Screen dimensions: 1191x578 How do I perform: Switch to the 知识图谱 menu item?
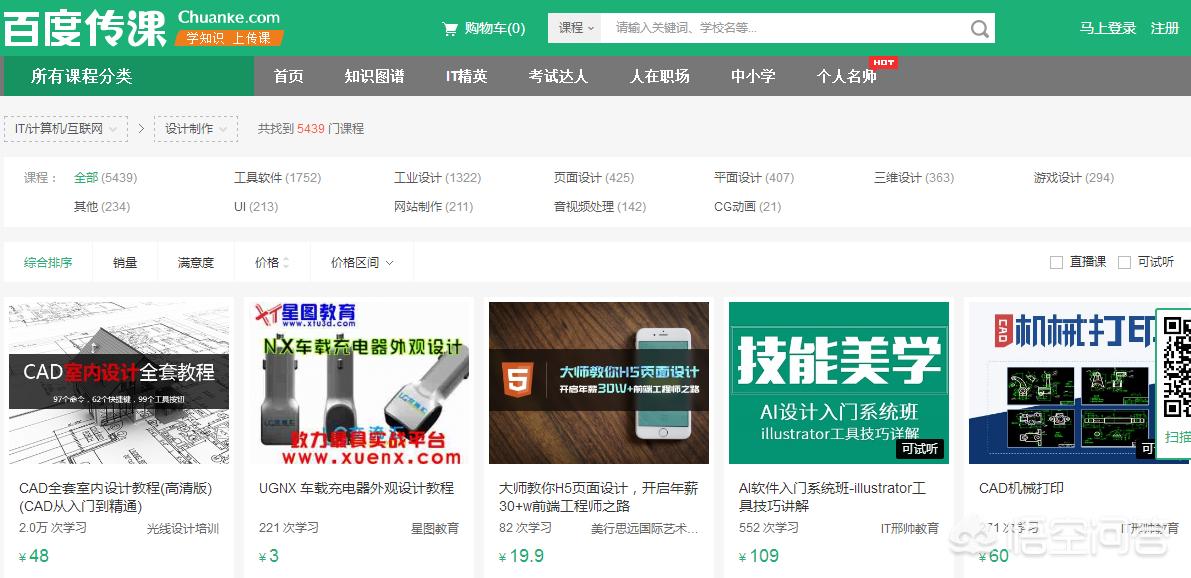(374, 76)
